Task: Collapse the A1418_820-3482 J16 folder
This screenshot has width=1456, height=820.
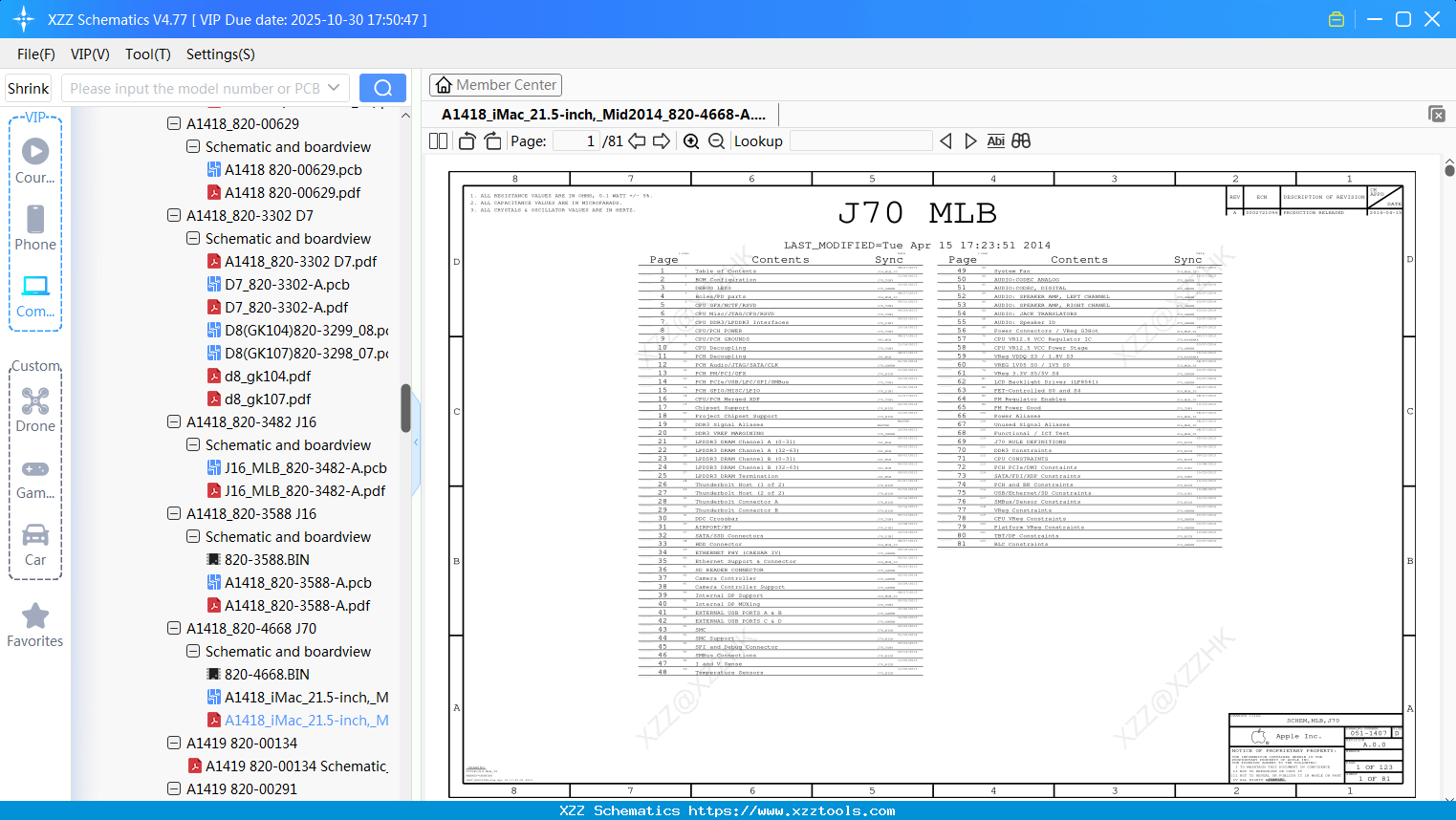Action: [x=174, y=421]
